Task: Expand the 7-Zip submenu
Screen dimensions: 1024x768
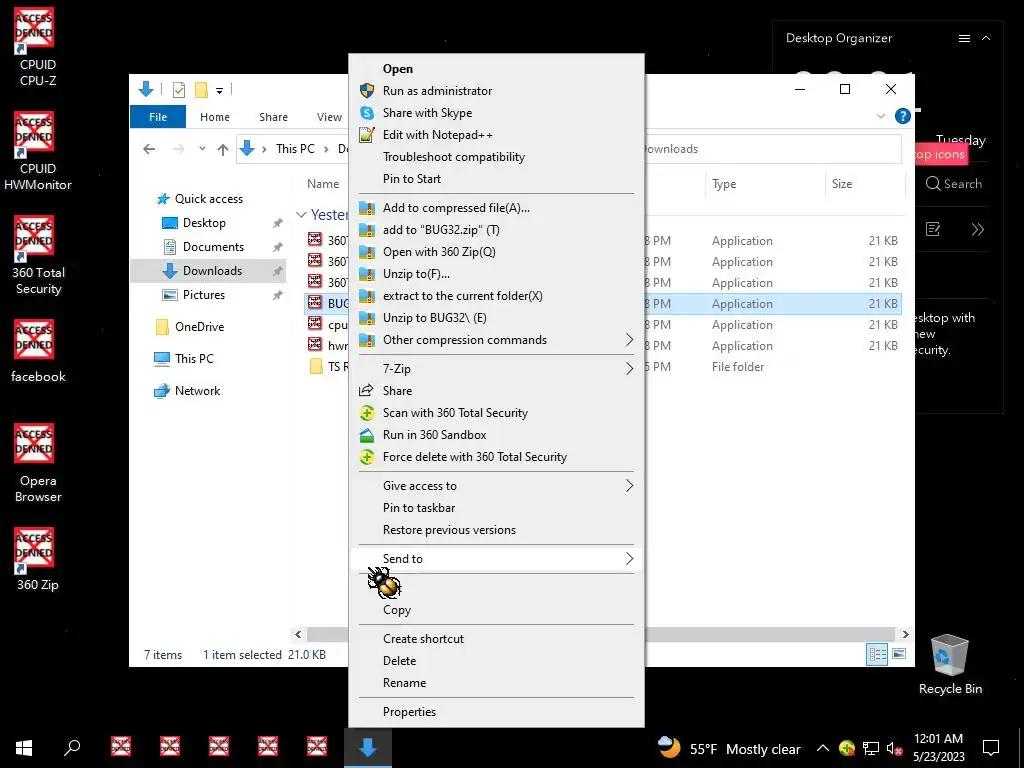Action: pyautogui.click(x=496, y=368)
